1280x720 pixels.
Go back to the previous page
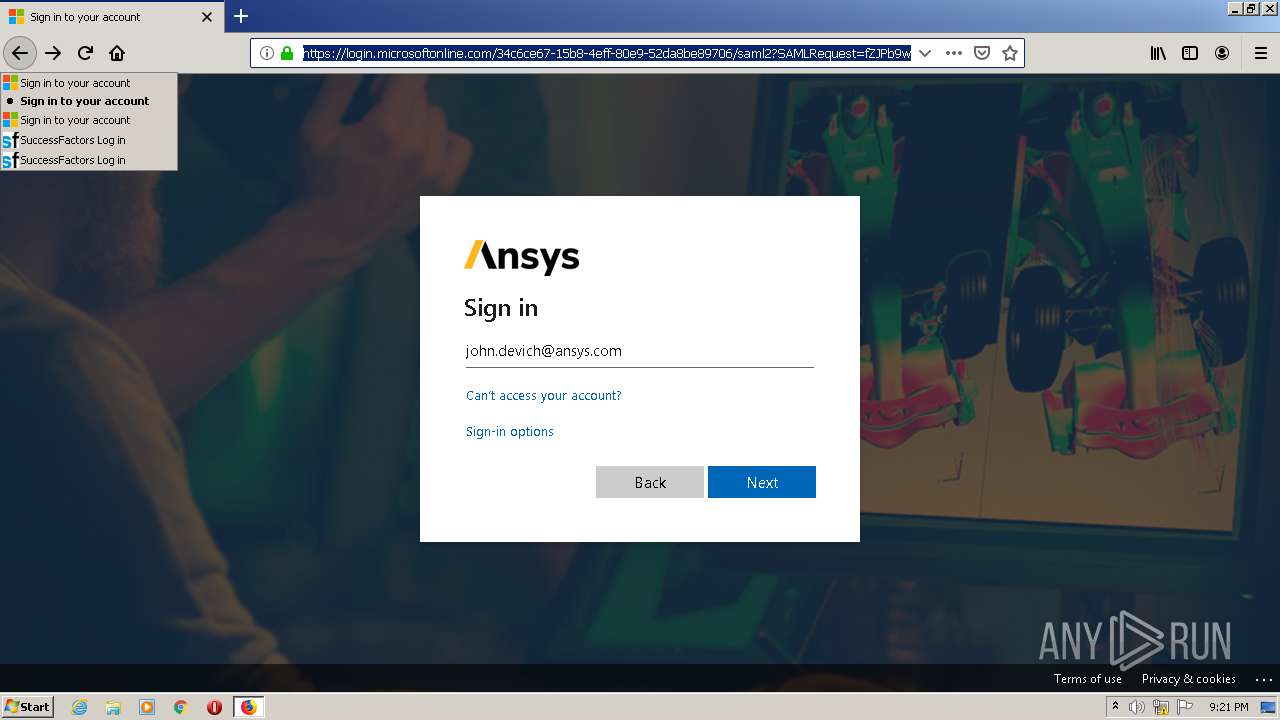[x=20, y=53]
